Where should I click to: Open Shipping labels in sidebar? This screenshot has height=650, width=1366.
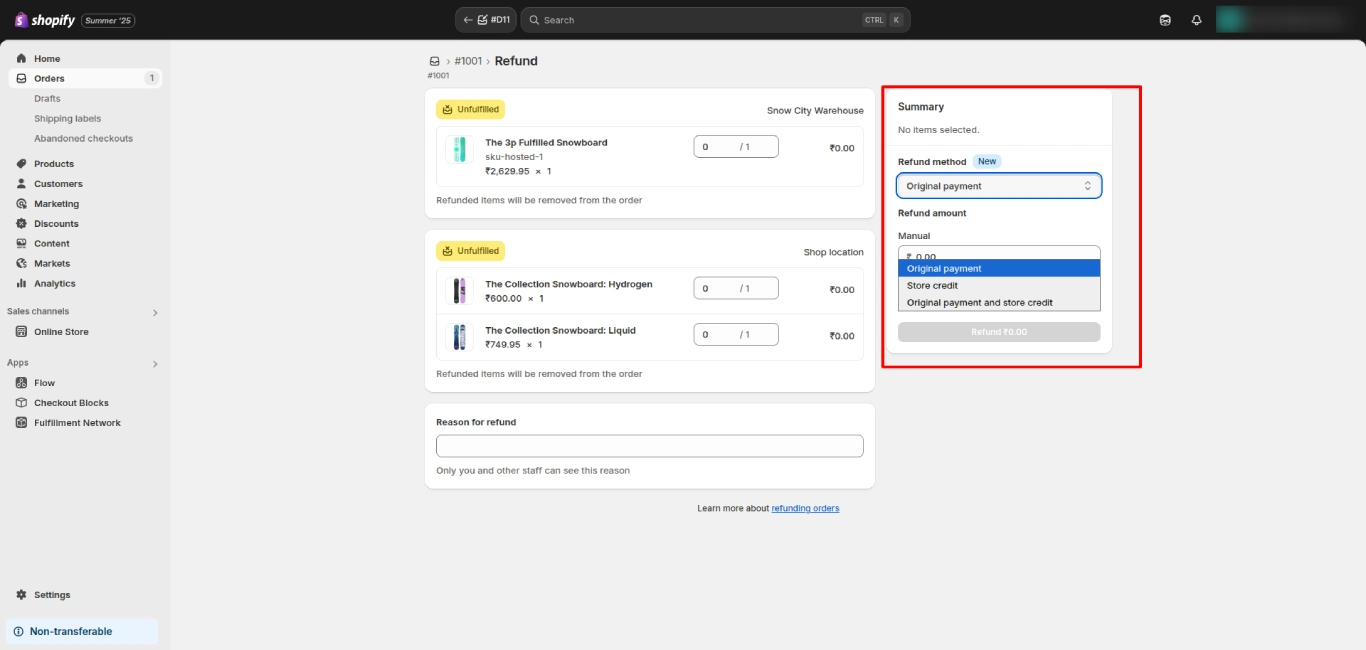(67, 119)
